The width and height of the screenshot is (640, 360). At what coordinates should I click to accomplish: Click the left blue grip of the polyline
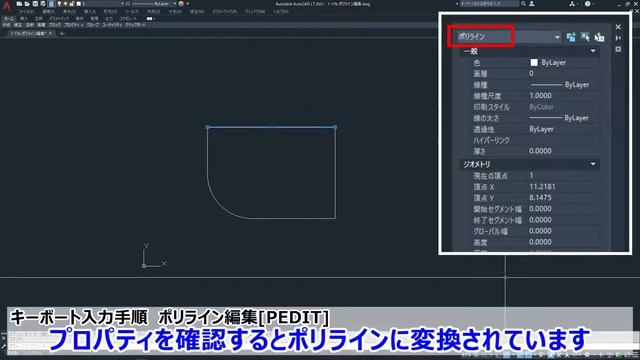(207, 127)
